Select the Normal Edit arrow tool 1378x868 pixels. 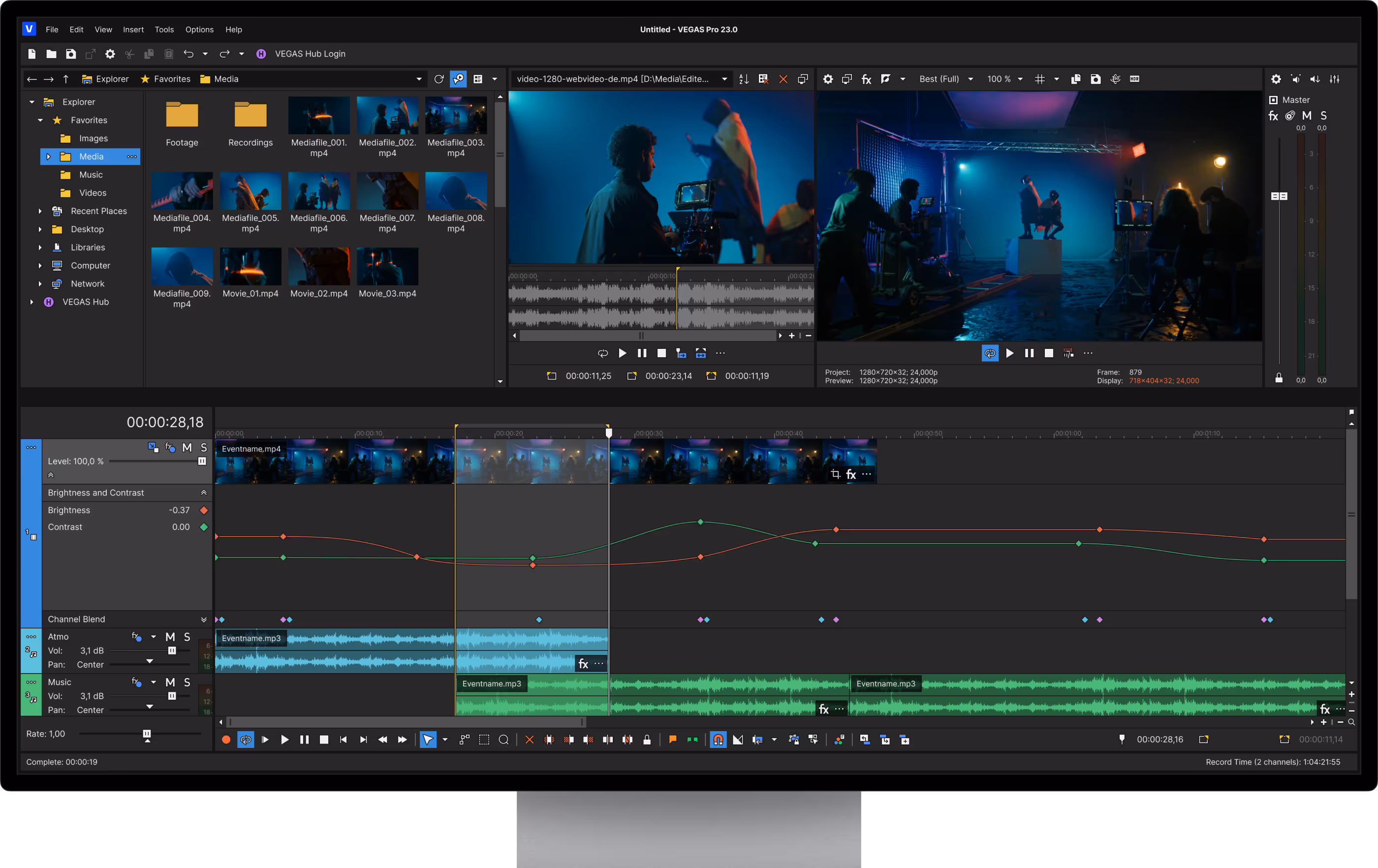tap(428, 739)
